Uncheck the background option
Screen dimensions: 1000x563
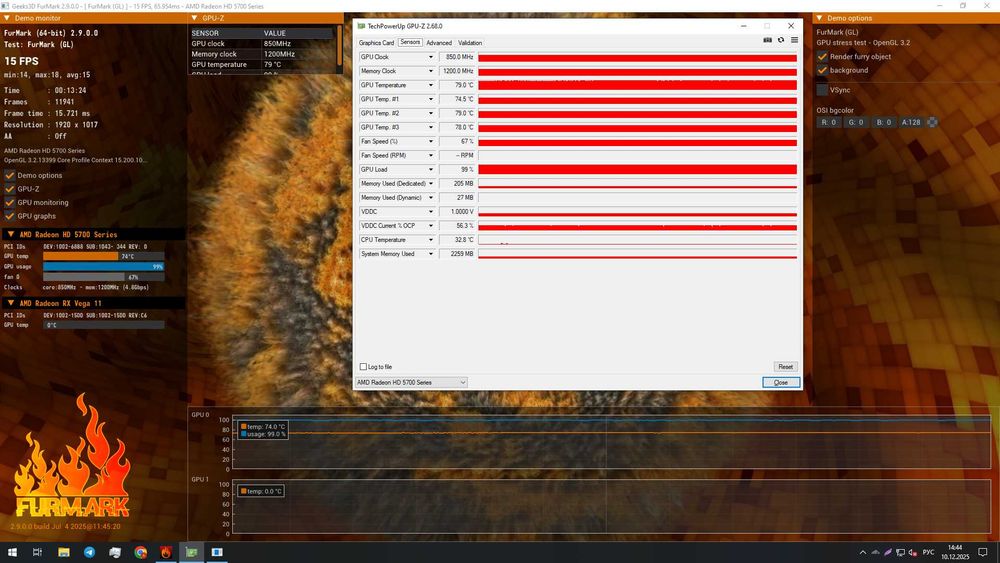[822, 70]
